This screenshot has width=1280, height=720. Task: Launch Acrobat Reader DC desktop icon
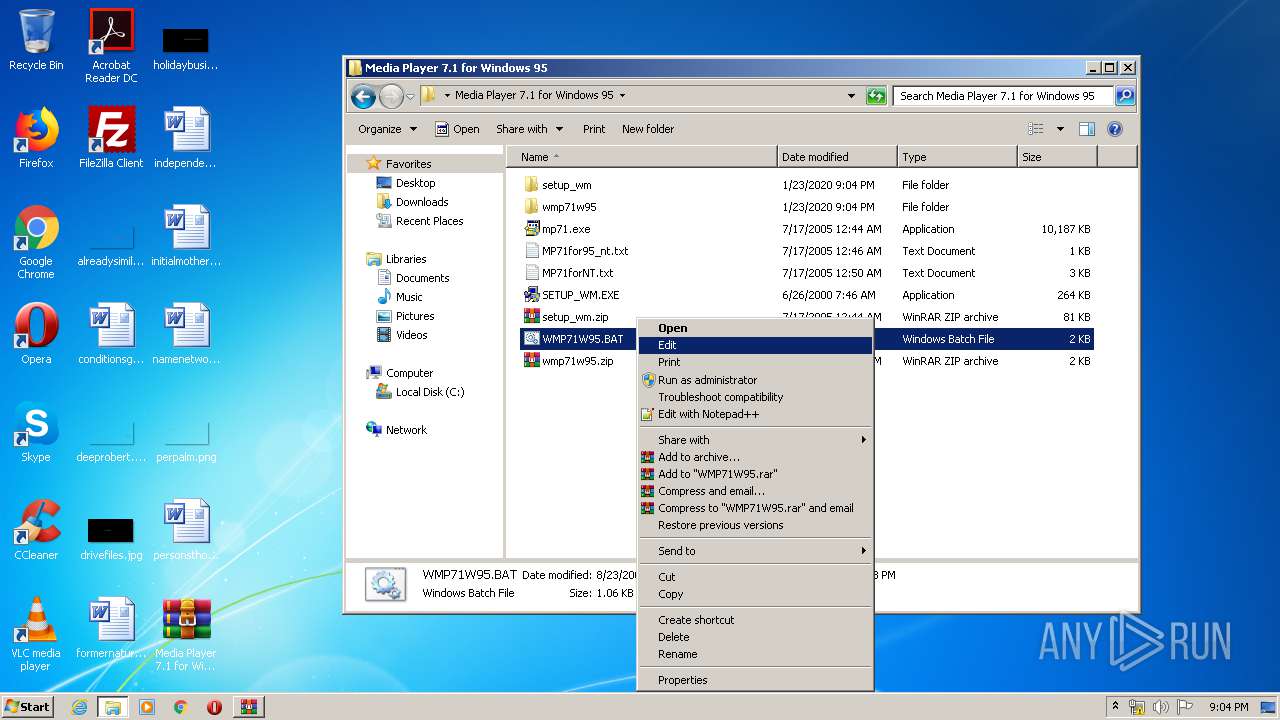111,45
